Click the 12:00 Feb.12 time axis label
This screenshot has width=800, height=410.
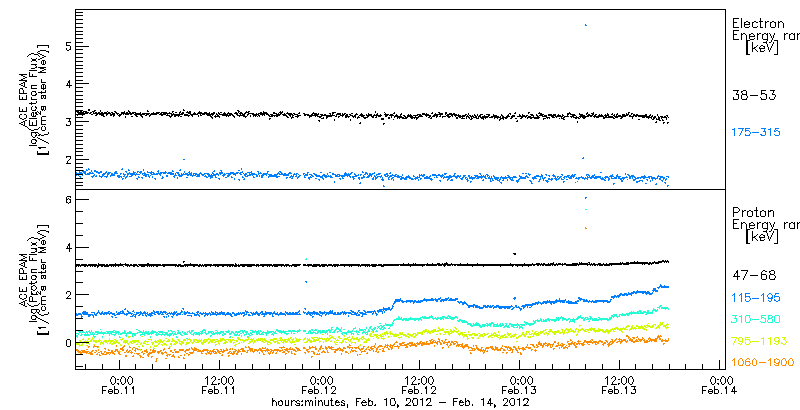[x=419, y=386]
